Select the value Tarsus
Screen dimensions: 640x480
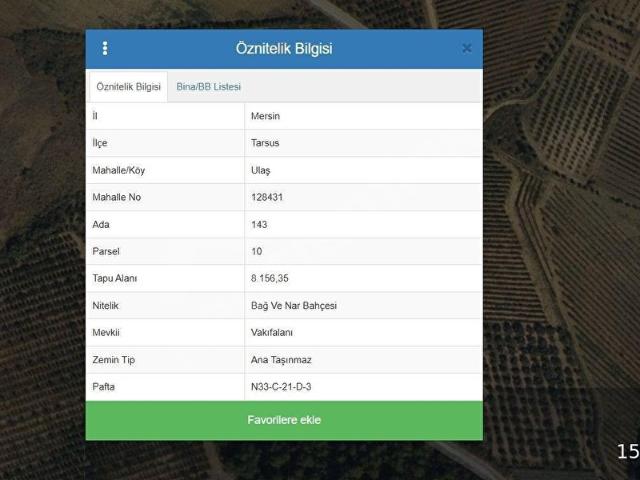click(265, 143)
